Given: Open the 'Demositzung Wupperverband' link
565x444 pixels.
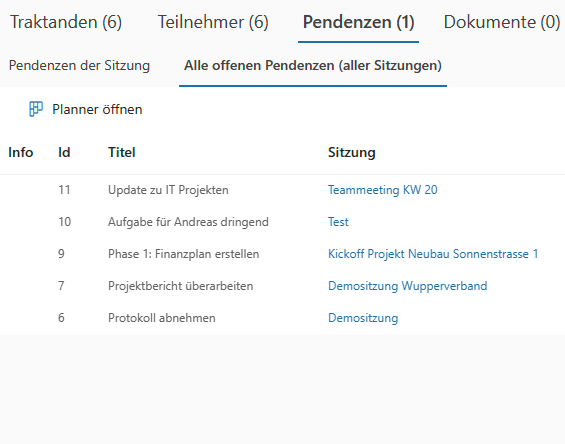Looking at the screenshot, I should tap(408, 286).
